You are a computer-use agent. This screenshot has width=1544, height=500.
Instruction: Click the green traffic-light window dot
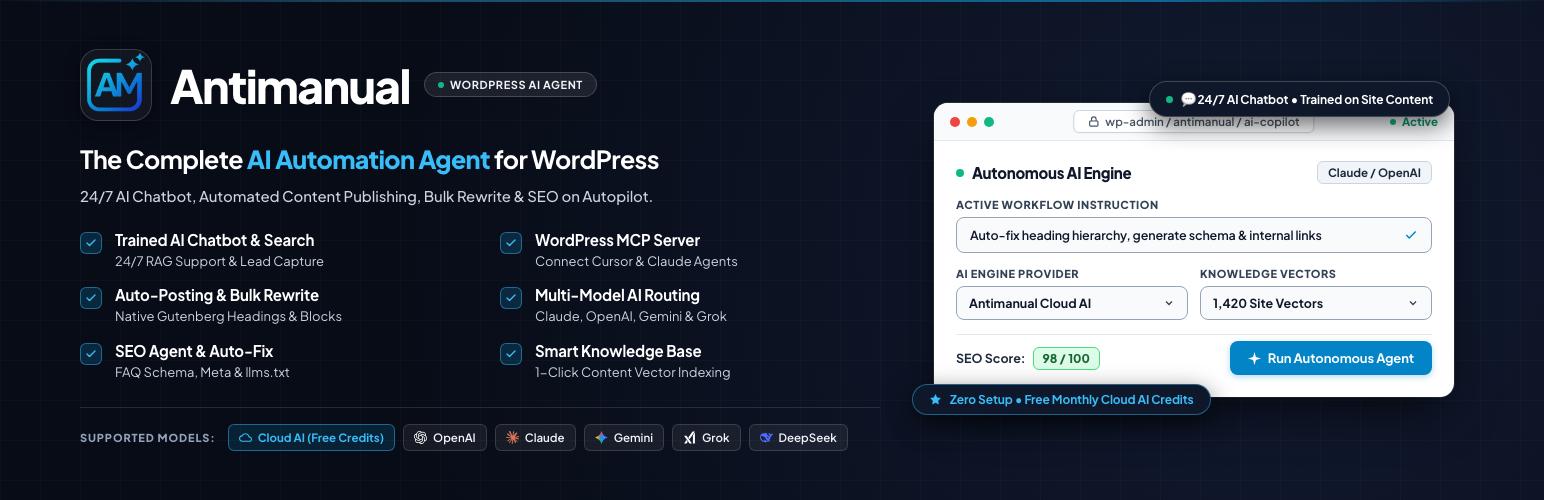[989, 122]
